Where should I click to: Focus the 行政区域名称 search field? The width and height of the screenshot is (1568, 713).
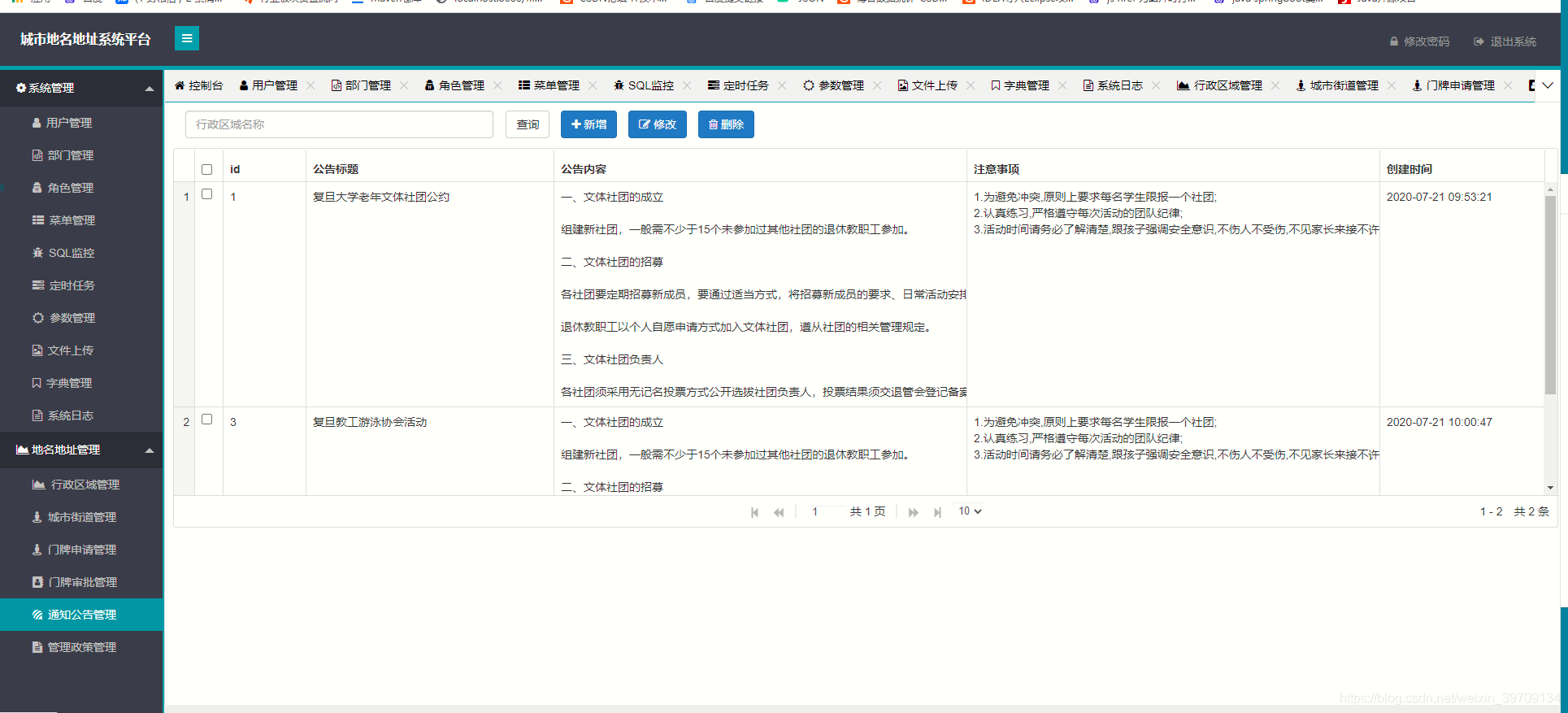pyautogui.click(x=339, y=124)
